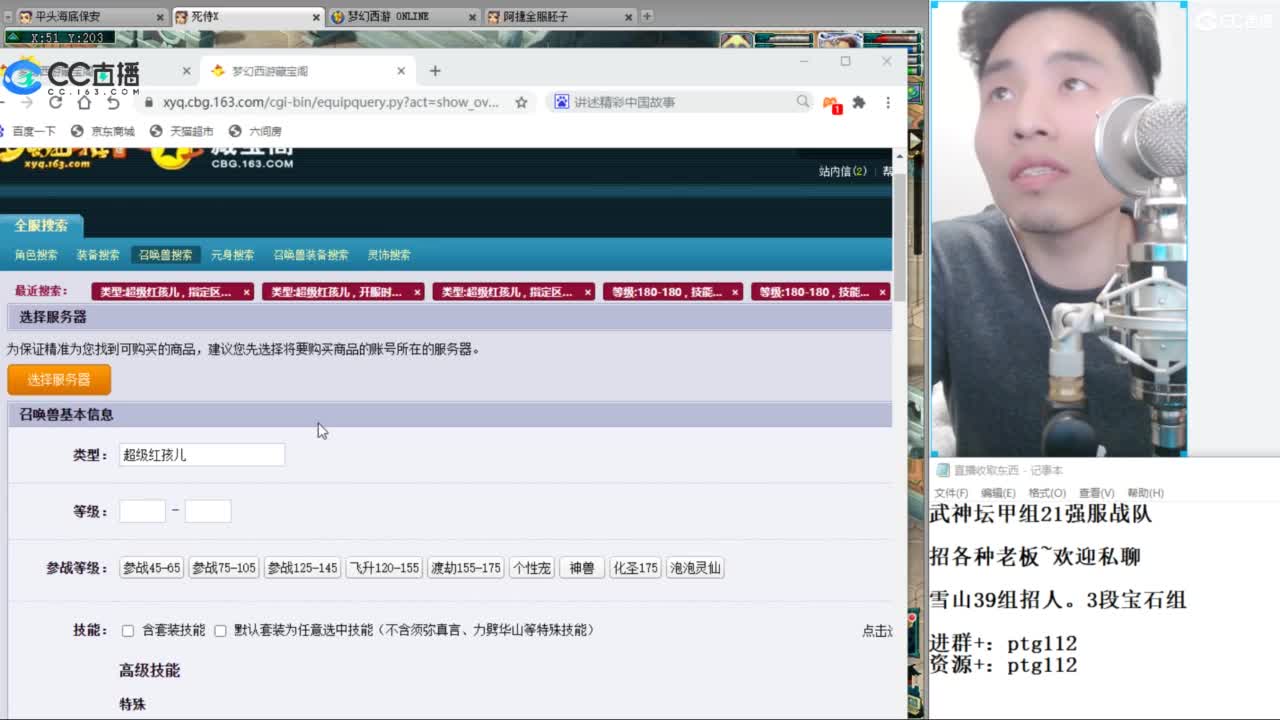Close the 阿捷全服胚子 game tab
Image resolution: width=1280 pixels, height=720 pixels.
click(x=628, y=17)
